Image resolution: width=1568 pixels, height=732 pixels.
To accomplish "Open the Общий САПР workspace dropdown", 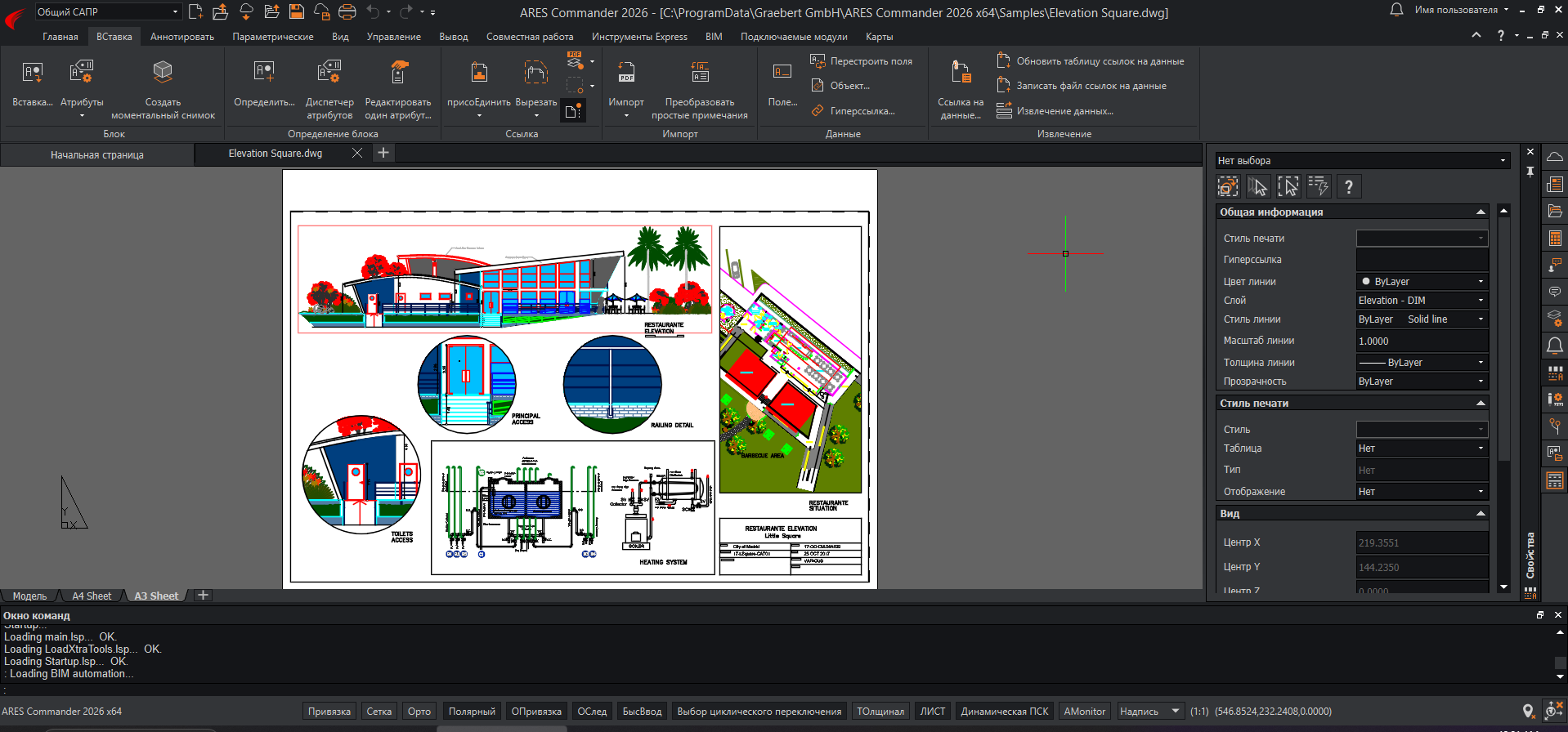I will [x=107, y=11].
